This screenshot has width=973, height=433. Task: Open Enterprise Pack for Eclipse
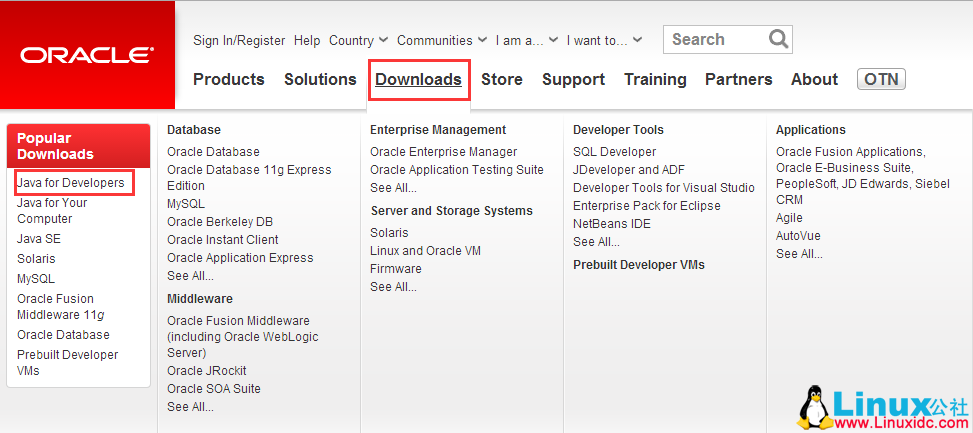pyautogui.click(x=647, y=206)
